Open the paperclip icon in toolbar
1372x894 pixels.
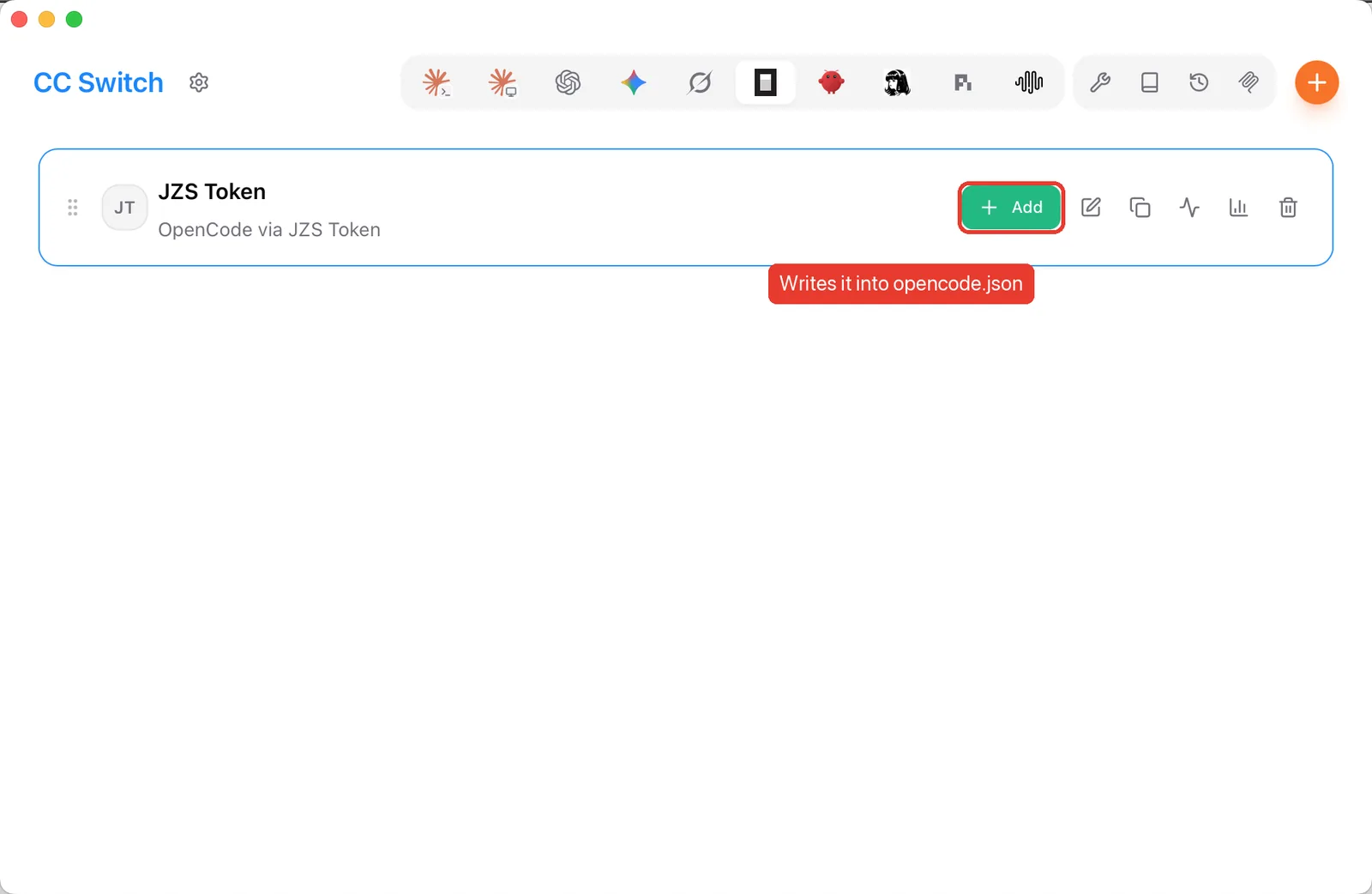coord(1249,82)
